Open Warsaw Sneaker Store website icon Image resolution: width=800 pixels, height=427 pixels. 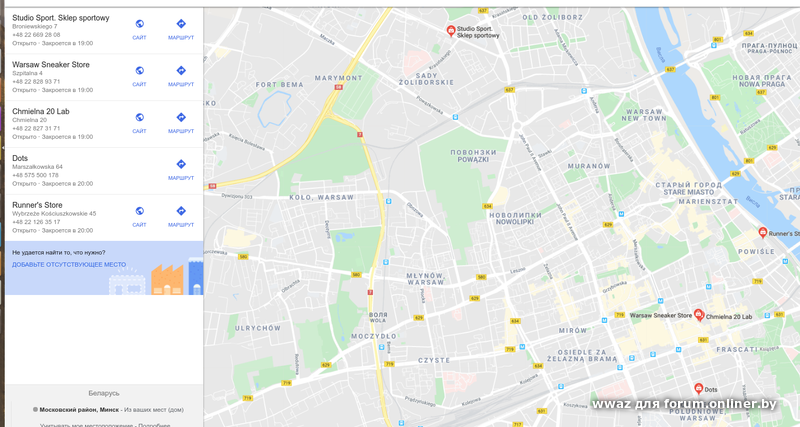tap(139, 76)
